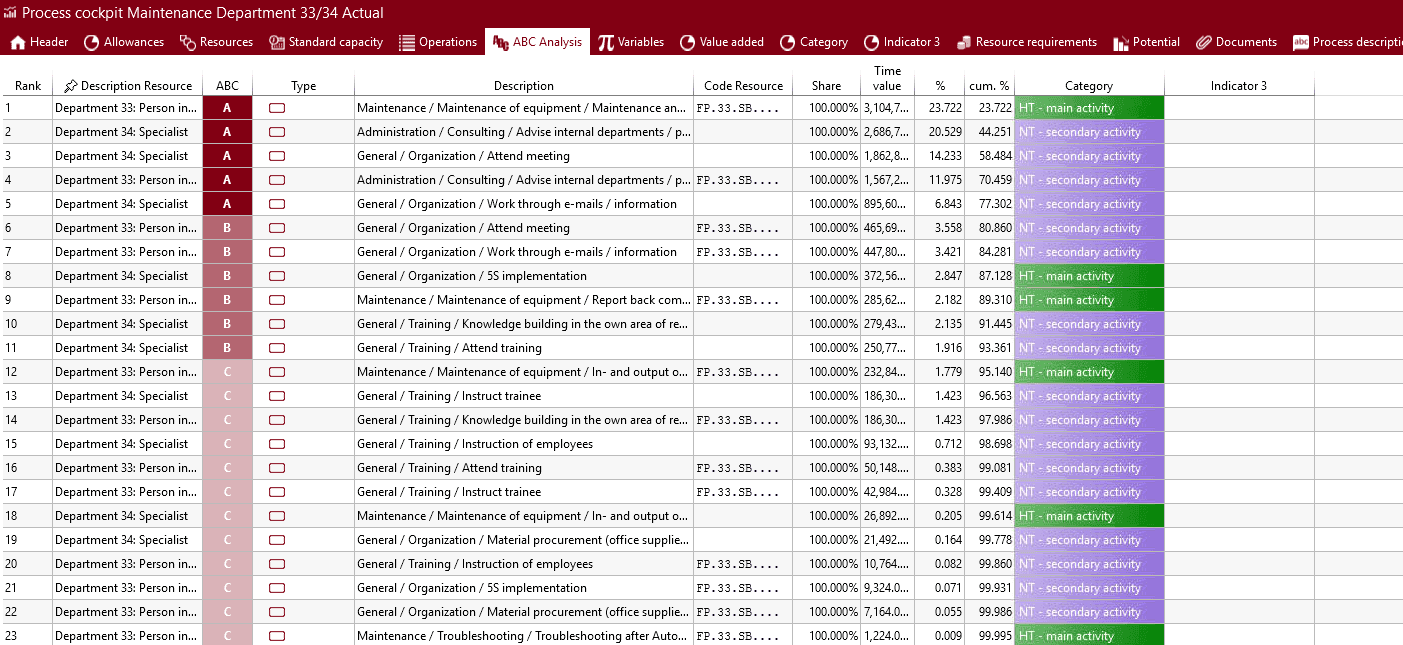Click the Potential chart icon
Image resolution: width=1403 pixels, height=645 pixels.
1120,42
